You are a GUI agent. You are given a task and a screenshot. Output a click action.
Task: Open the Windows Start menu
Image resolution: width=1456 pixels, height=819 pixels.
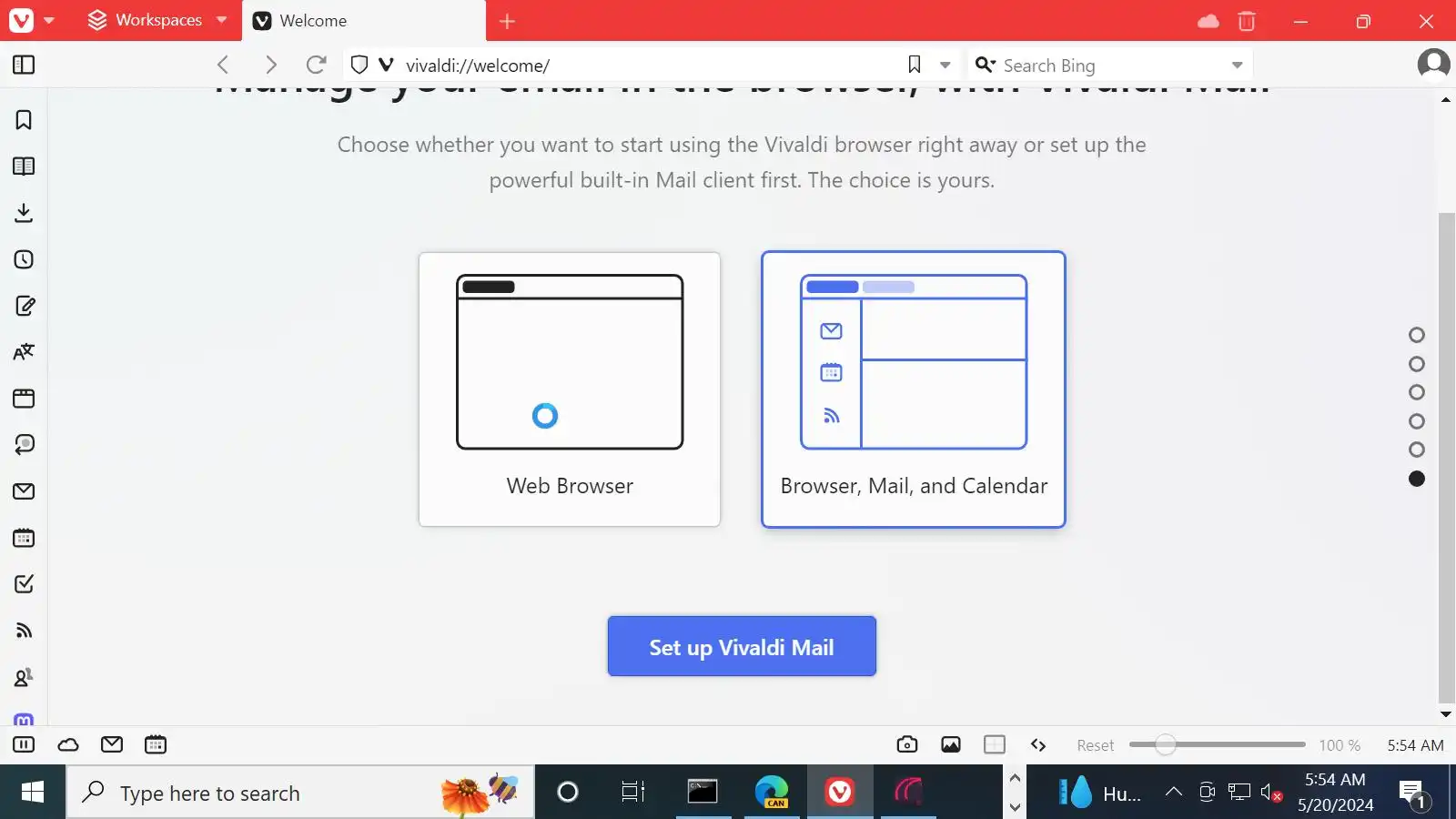point(33,793)
